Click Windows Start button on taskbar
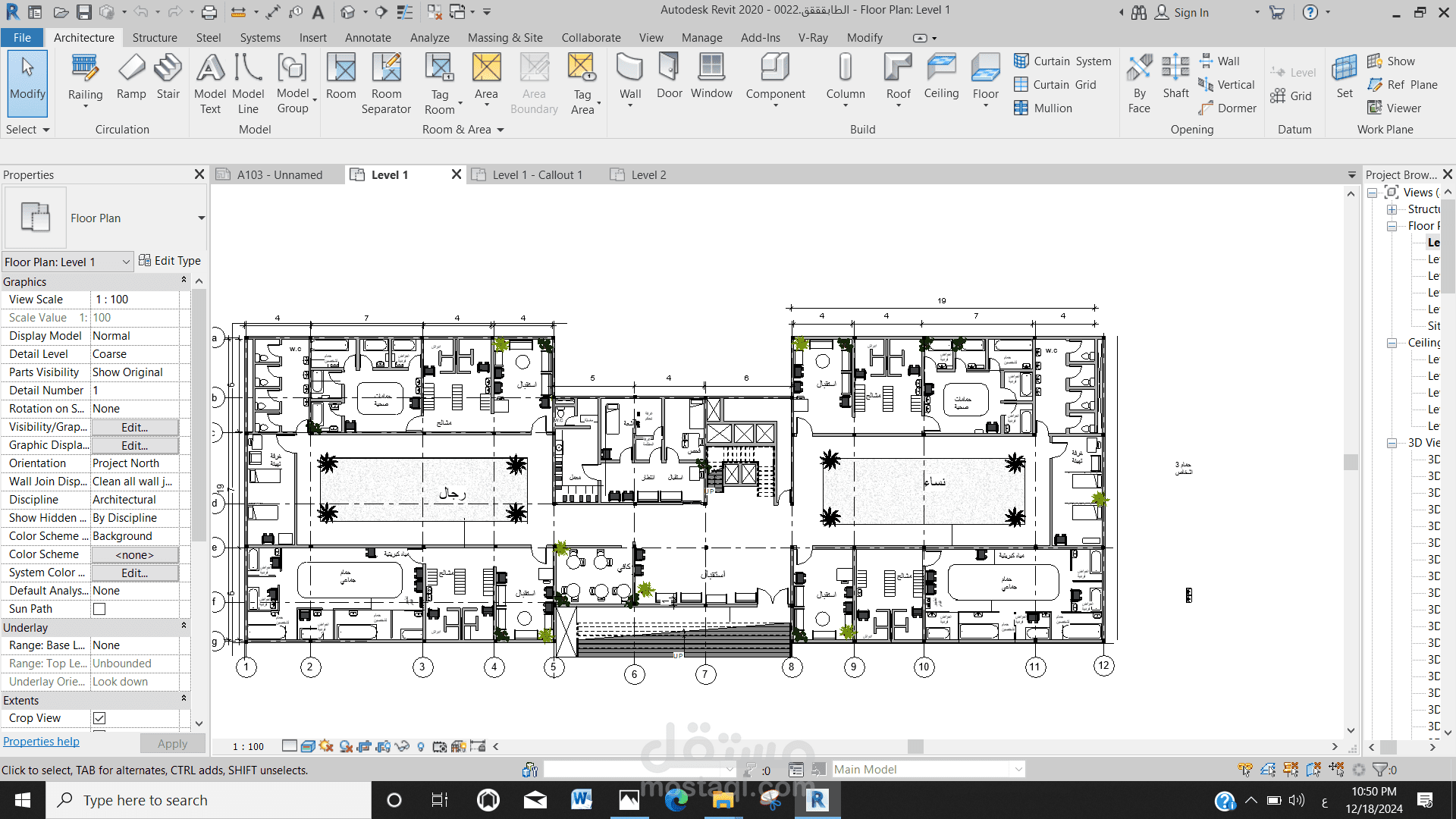Image resolution: width=1456 pixels, height=819 pixels. (23, 800)
